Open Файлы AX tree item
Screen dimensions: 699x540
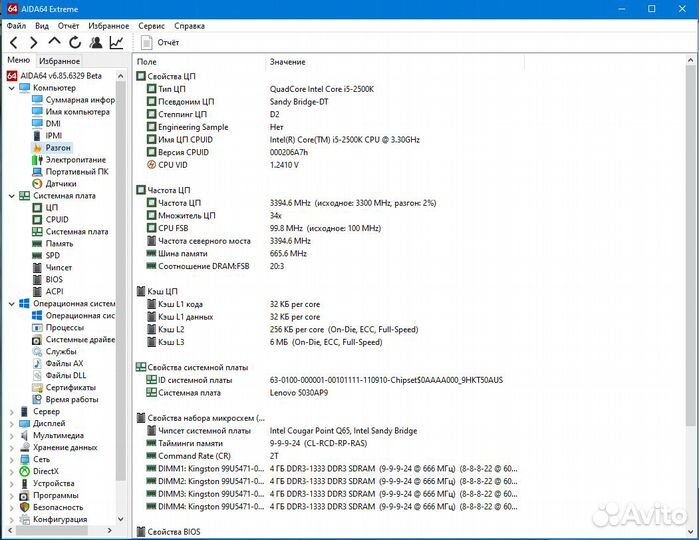click(58, 363)
